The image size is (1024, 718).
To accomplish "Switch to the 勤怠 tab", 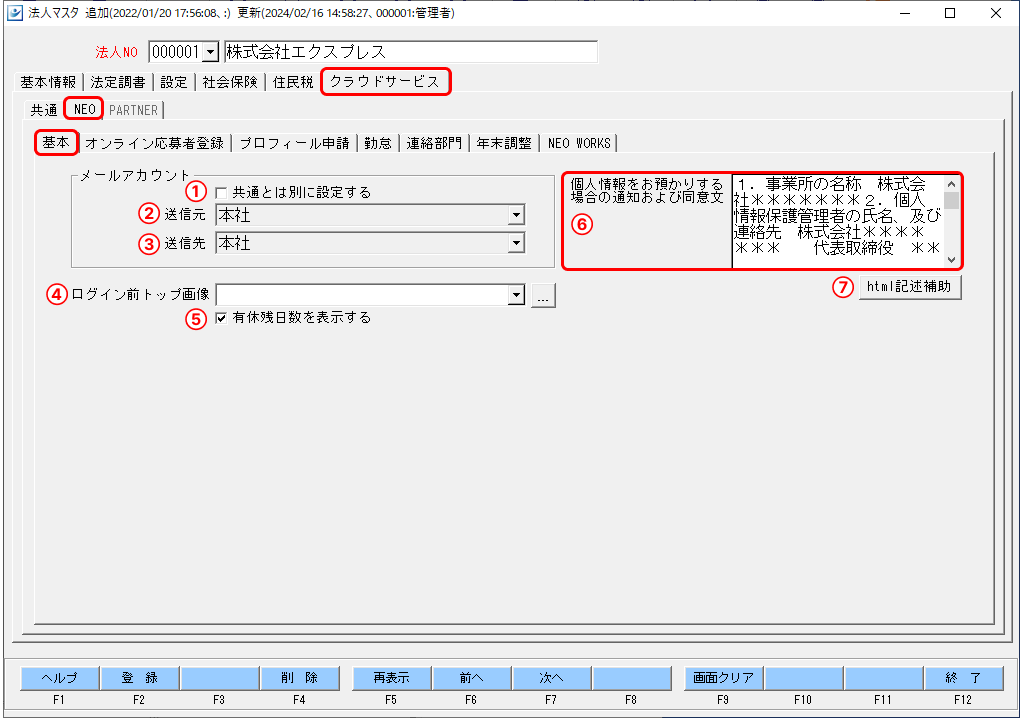I will (x=378, y=144).
